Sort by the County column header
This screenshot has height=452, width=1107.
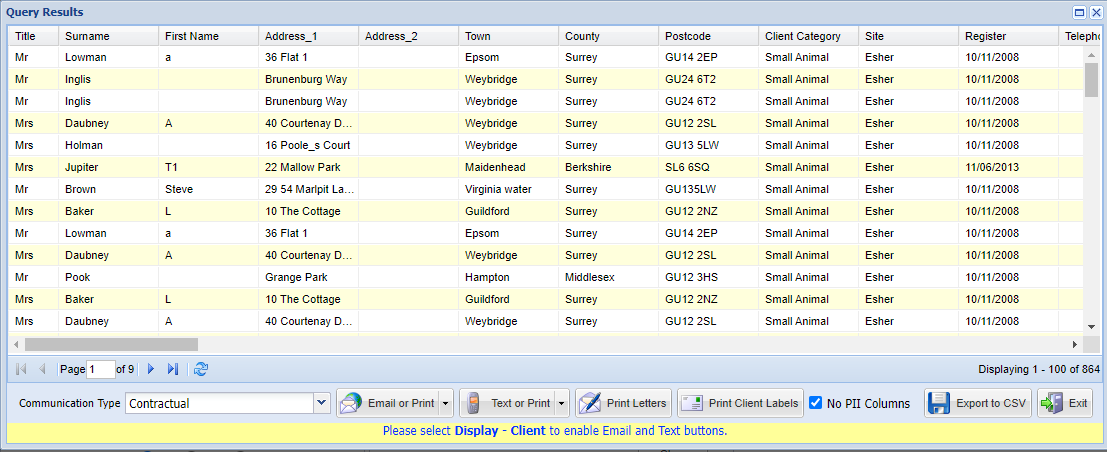[x=609, y=36]
